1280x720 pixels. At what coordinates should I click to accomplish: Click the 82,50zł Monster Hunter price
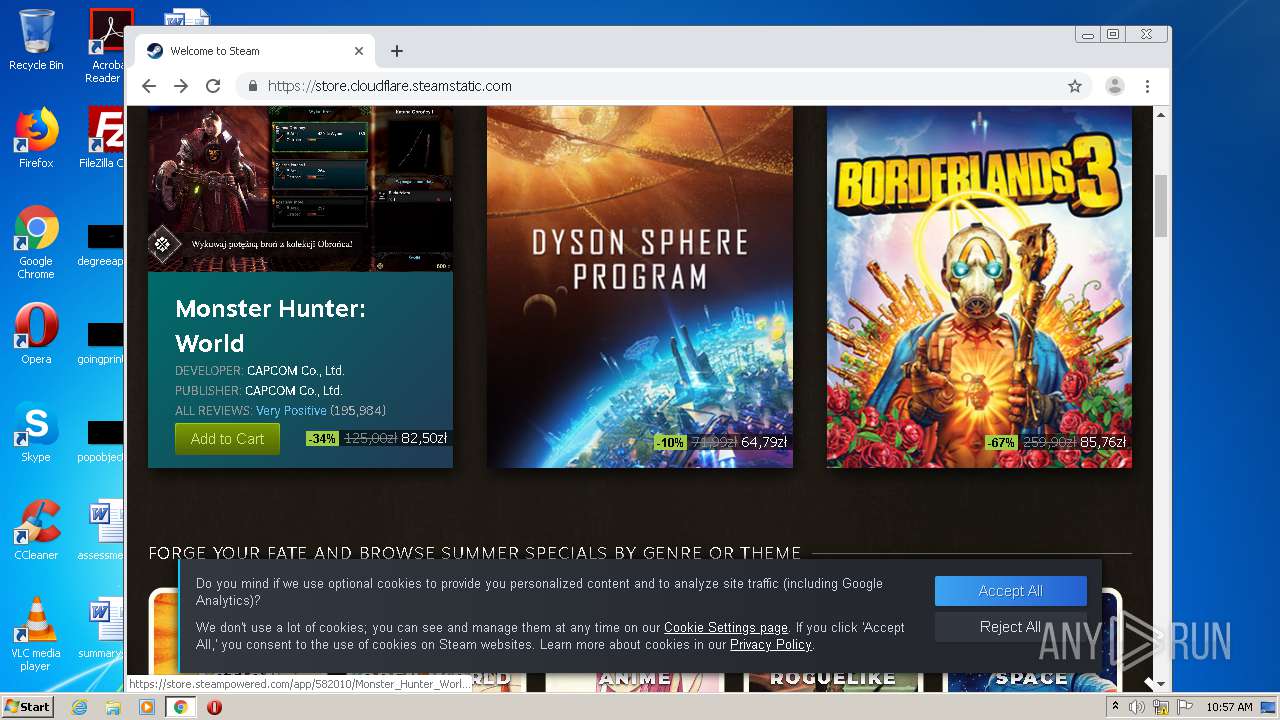424,438
